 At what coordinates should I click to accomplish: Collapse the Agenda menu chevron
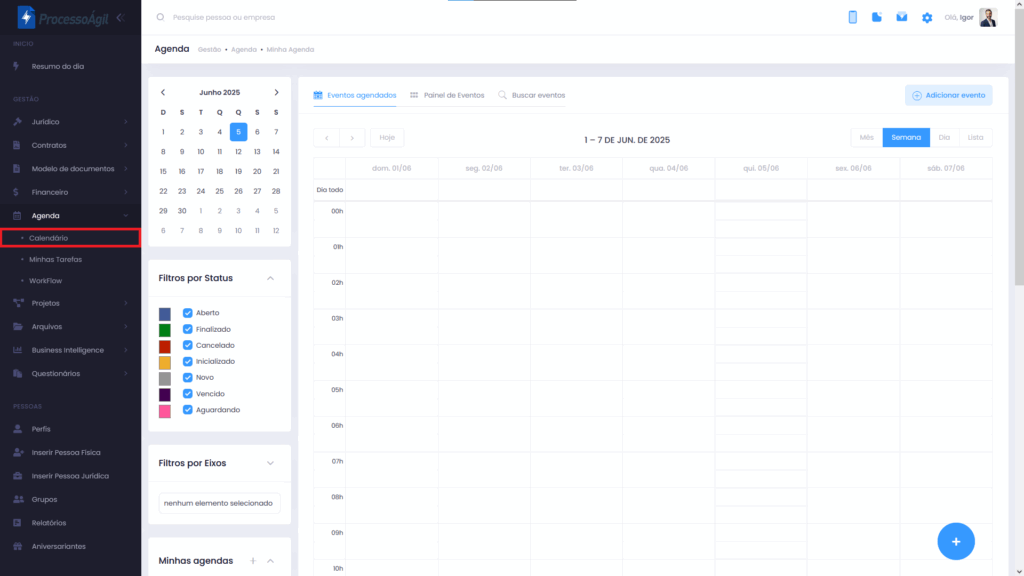pos(125,216)
